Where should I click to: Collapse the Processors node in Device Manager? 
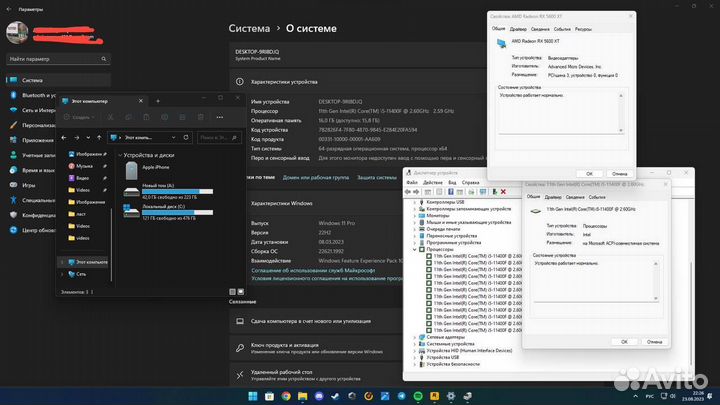coord(416,249)
